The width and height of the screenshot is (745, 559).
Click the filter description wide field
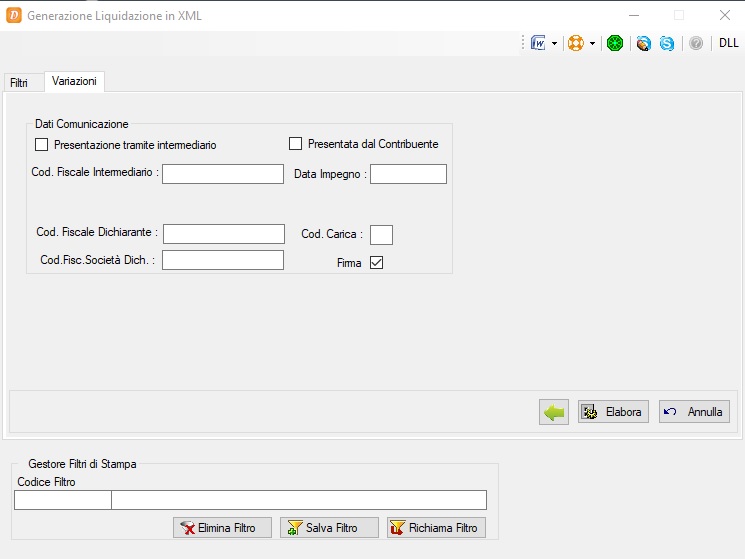299,500
